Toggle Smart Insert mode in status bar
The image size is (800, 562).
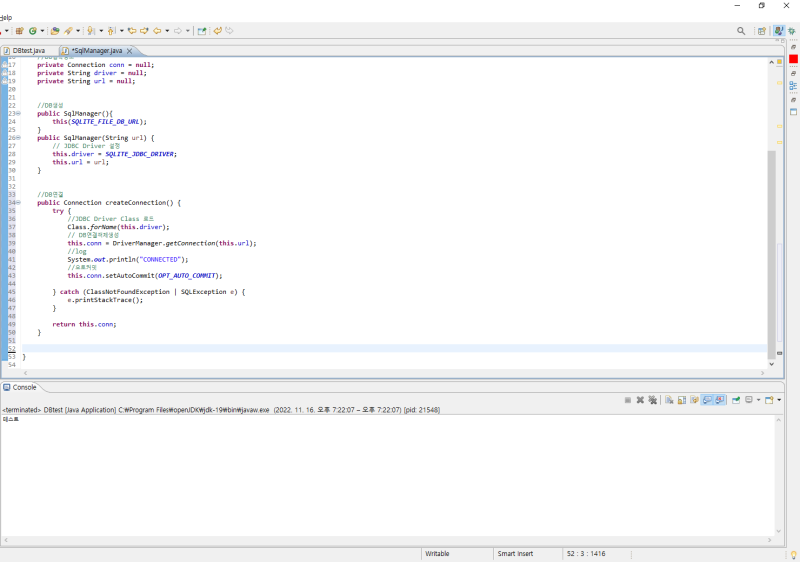coord(515,554)
